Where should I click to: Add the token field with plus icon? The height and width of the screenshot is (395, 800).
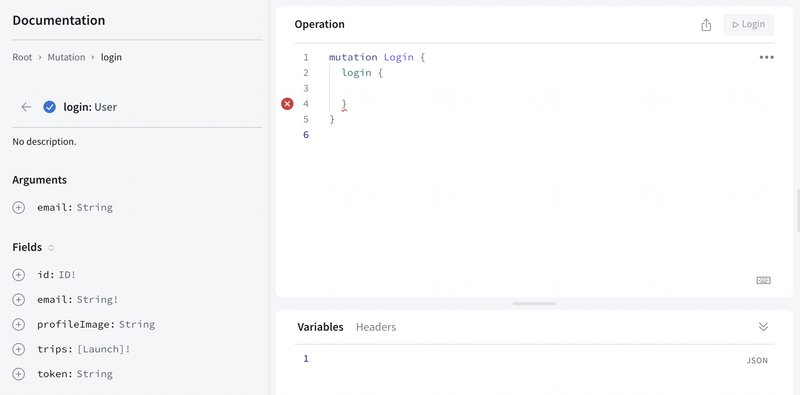(x=18, y=374)
